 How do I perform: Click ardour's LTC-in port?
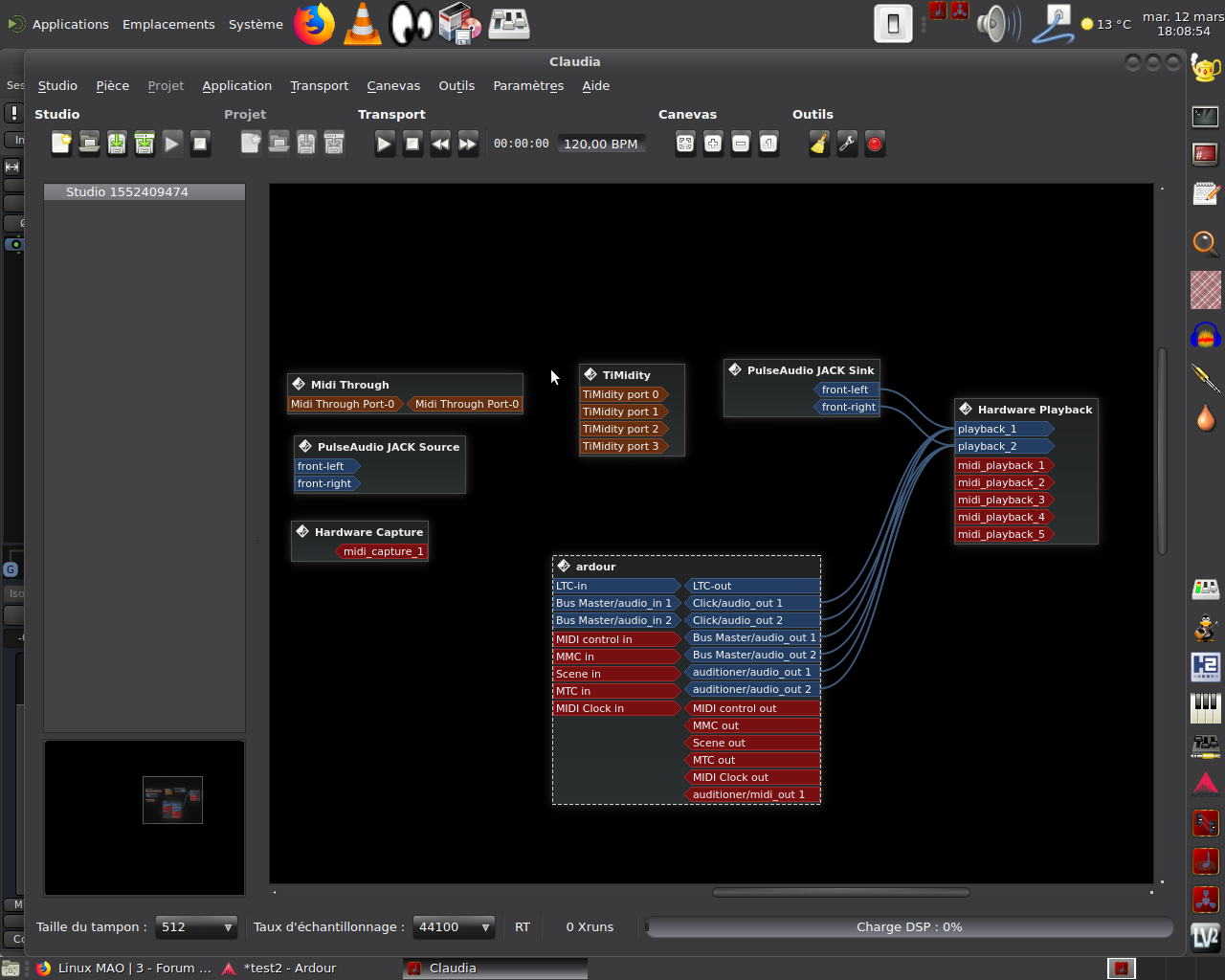(x=617, y=586)
